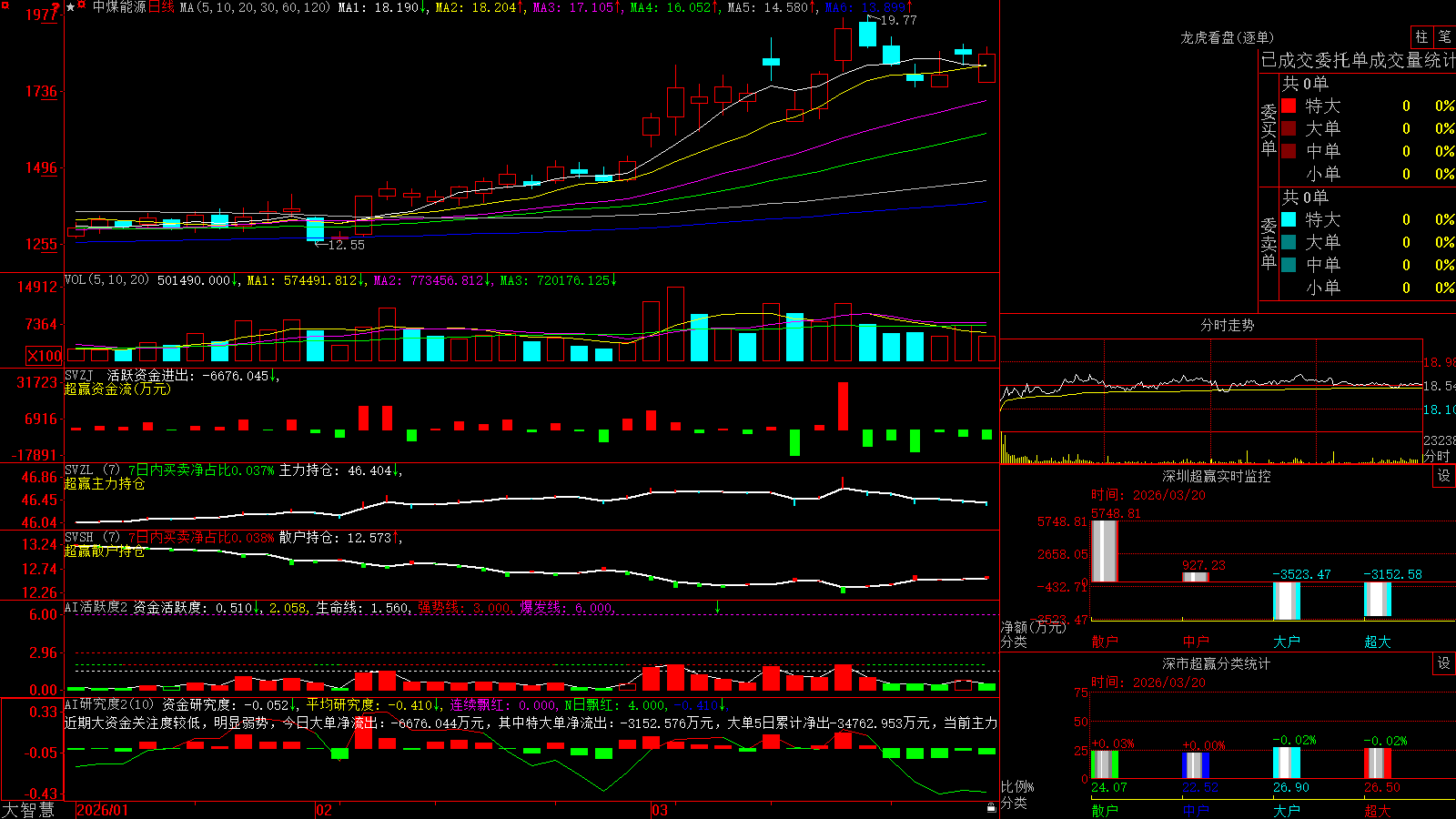Screen dimensions: 1456x819
Task: Click the 超大 bar valued -3152.58
Action: (1377, 599)
